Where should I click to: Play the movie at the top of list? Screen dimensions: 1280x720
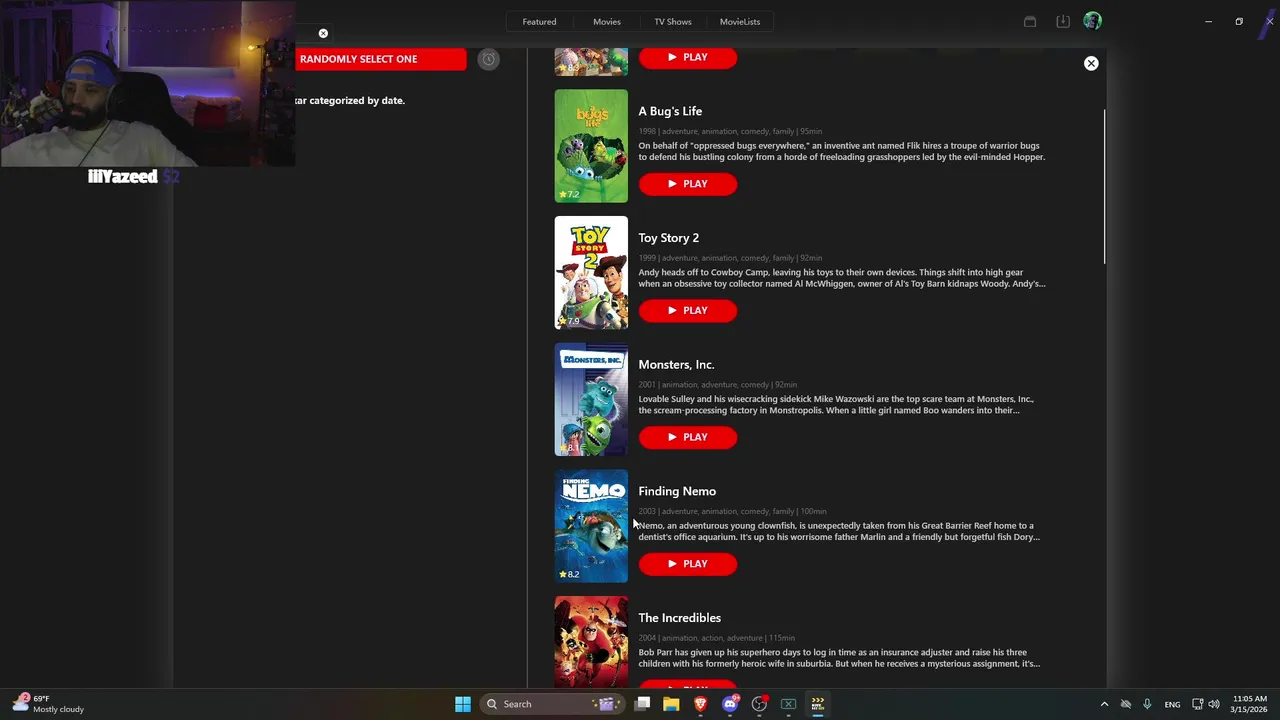pos(688,57)
